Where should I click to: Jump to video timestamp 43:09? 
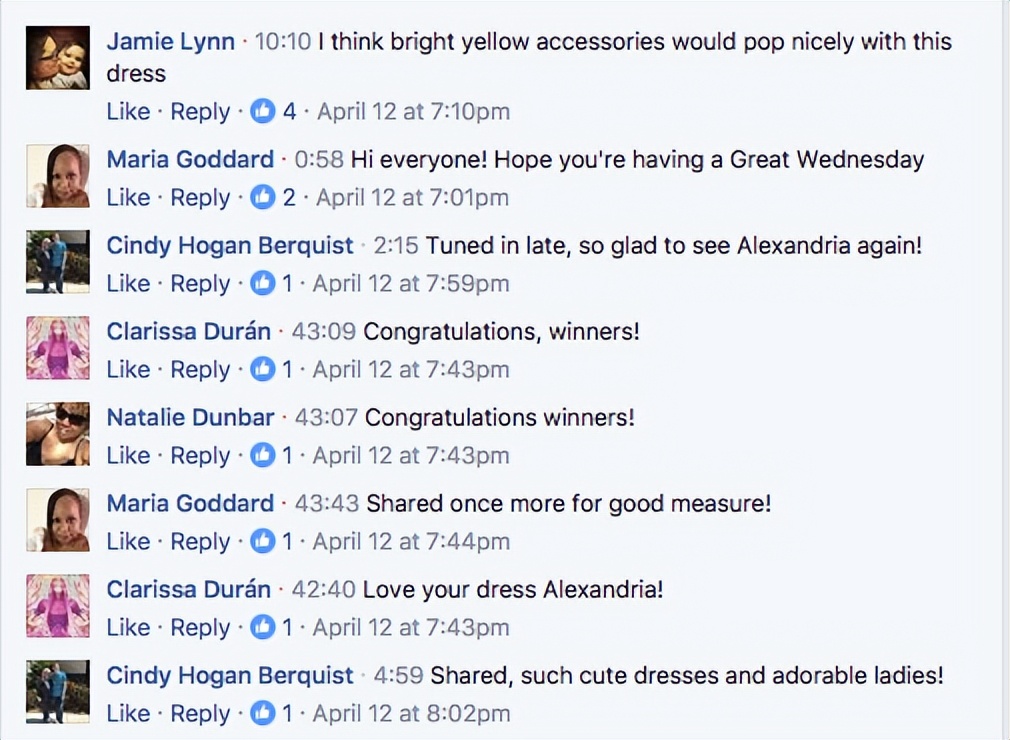324,332
